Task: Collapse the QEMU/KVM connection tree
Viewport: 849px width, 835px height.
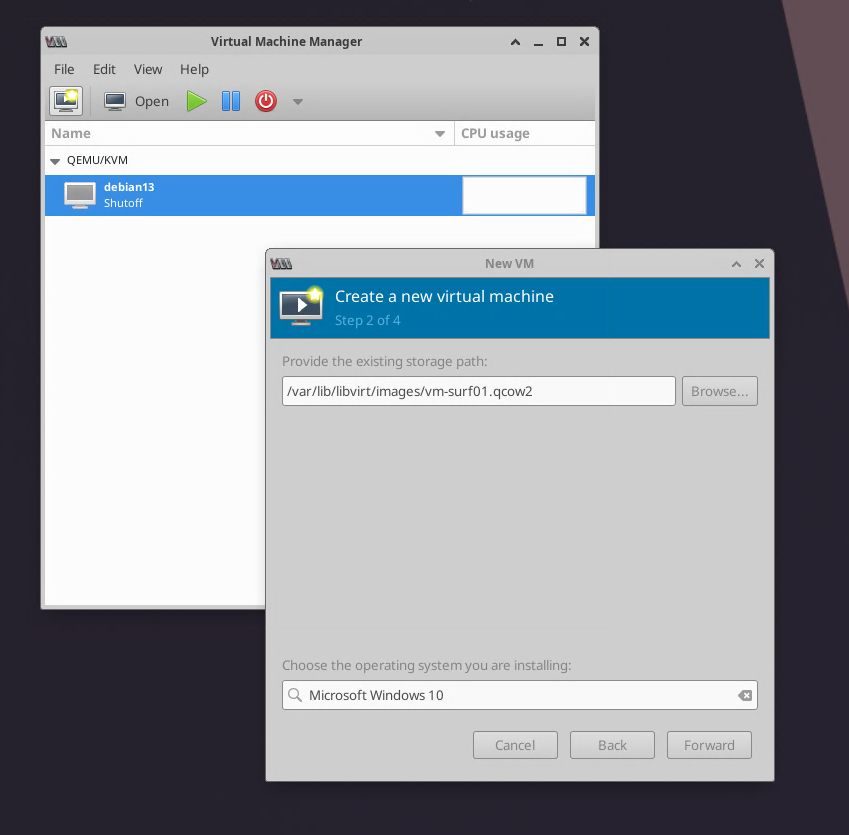Action: coord(56,160)
